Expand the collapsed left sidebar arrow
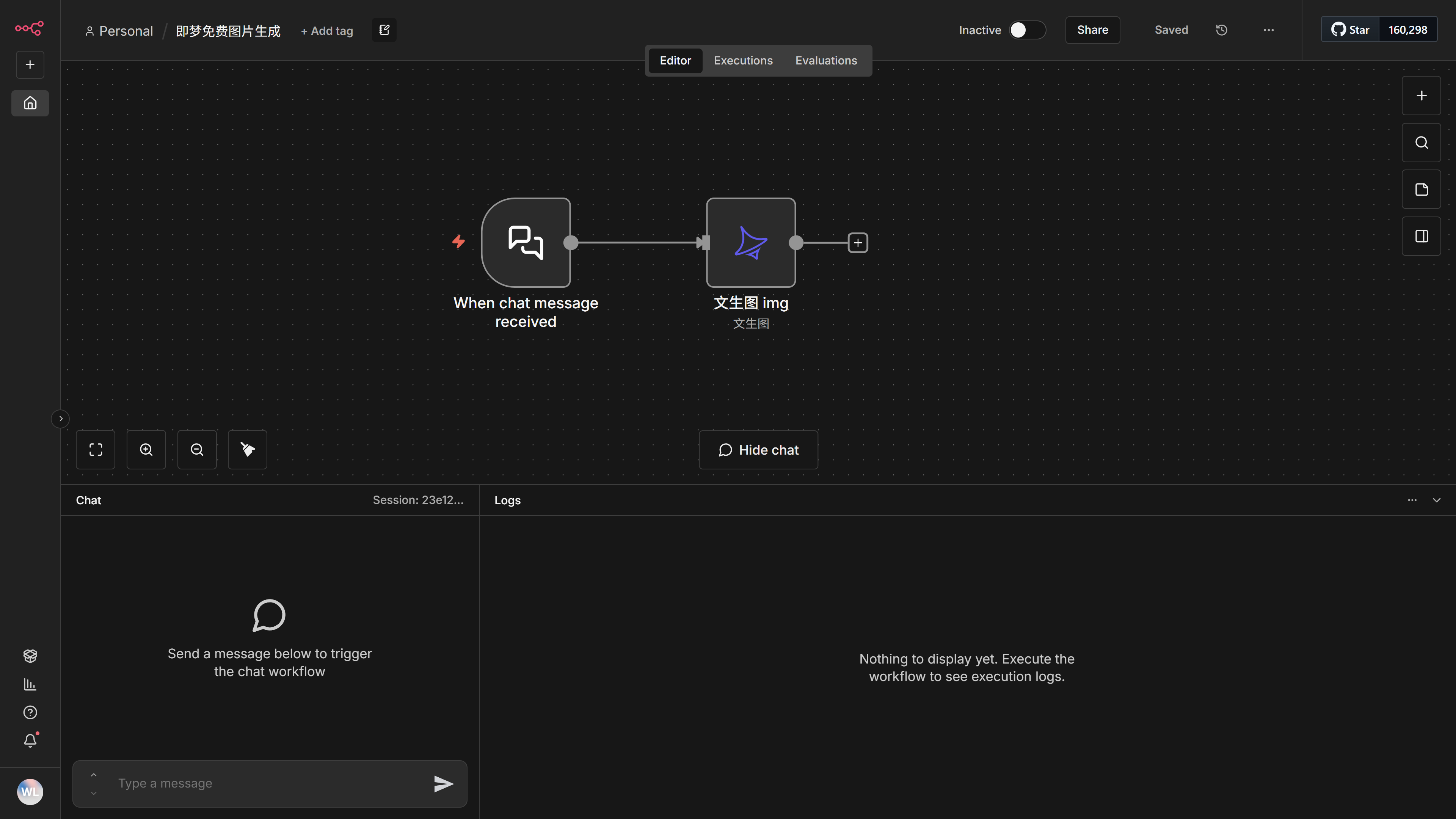 tap(61, 419)
